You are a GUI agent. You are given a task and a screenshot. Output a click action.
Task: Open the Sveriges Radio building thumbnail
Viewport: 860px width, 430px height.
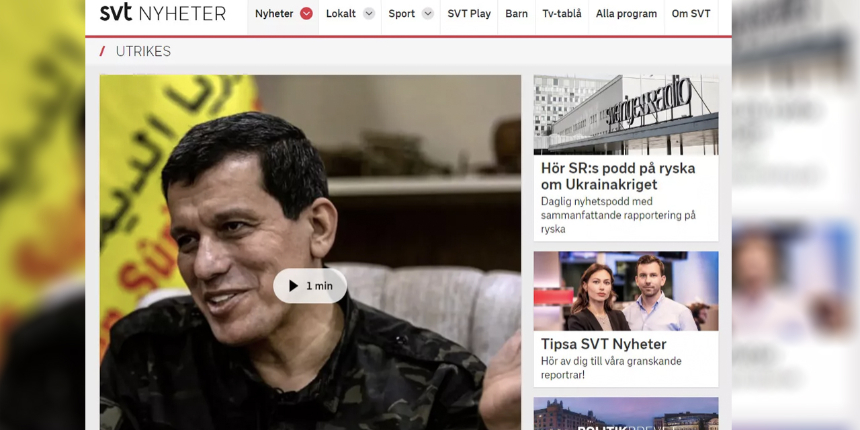pos(626,115)
